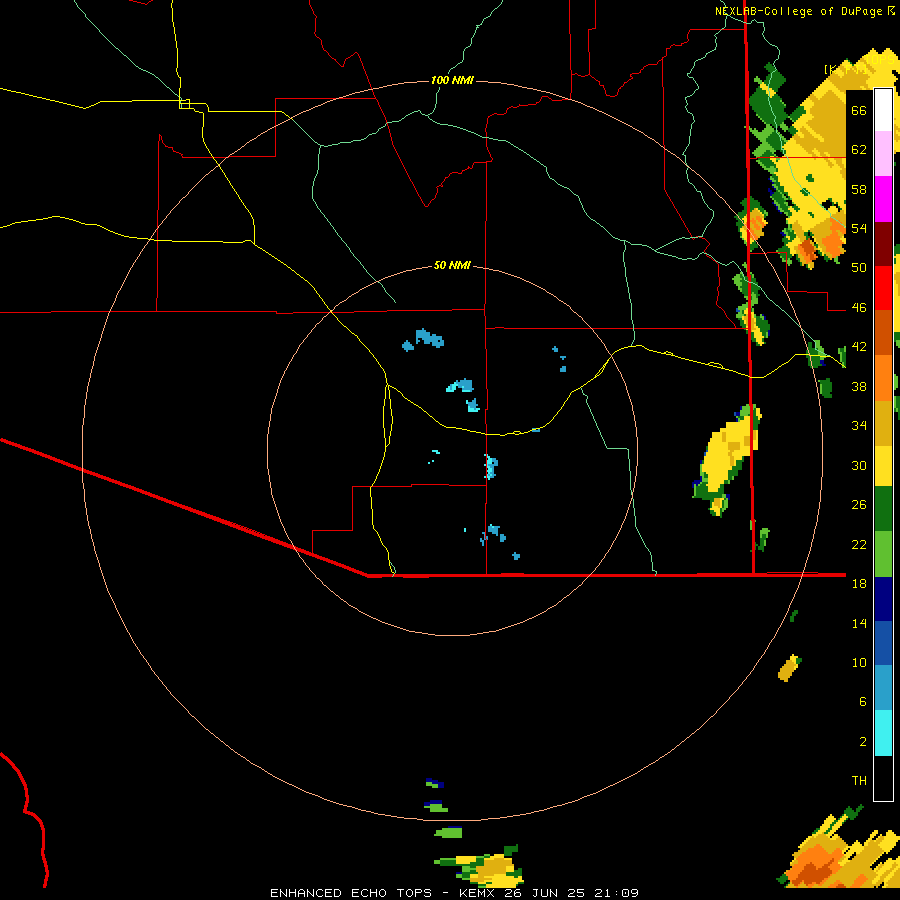Click the legend value '50'
This screenshot has height=900, width=900.
click(x=859, y=267)
